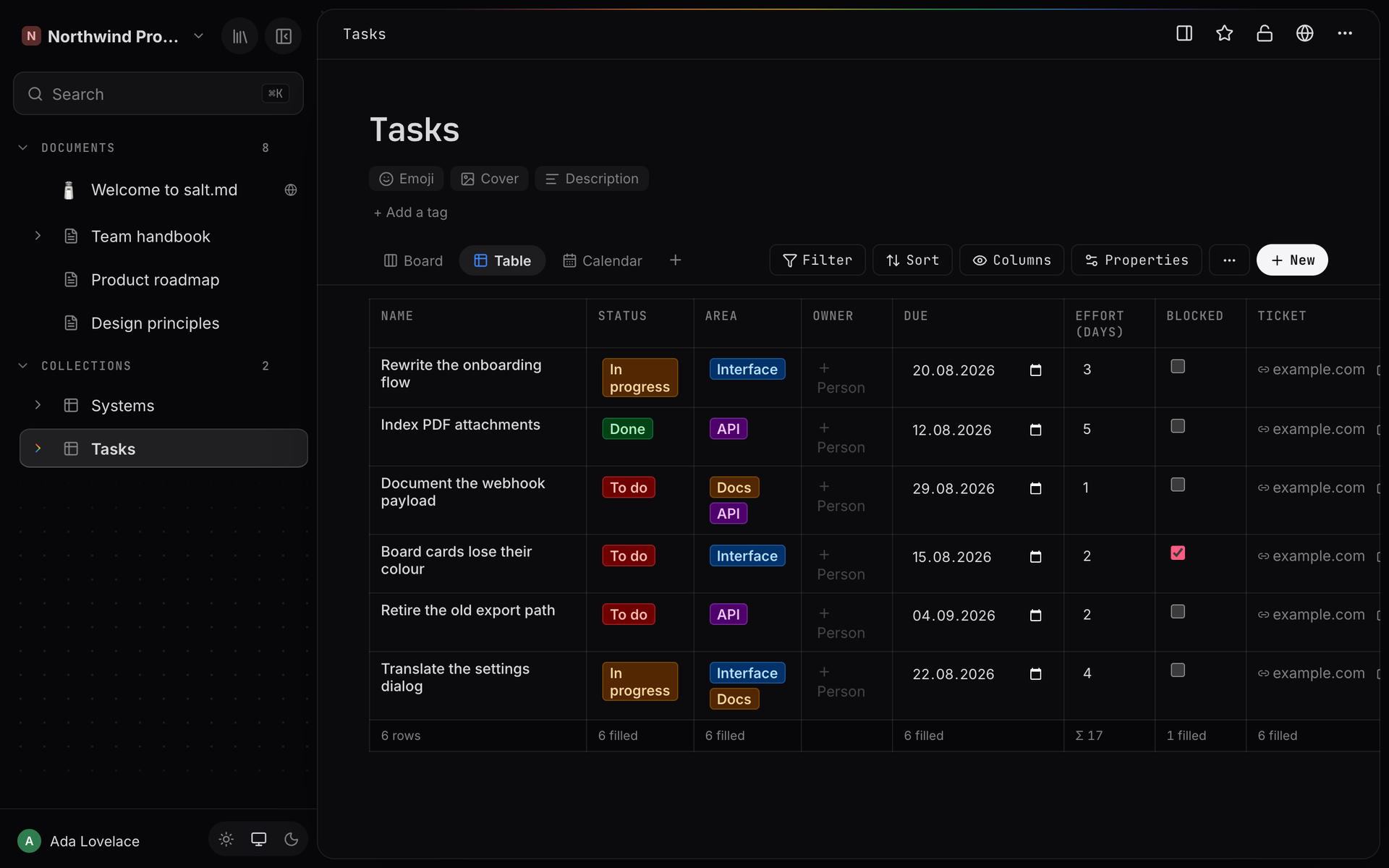This screenshot has height=868, width=1389.
Task: Click Ada Lovelace avatar
Action: [x=29, y=841]
